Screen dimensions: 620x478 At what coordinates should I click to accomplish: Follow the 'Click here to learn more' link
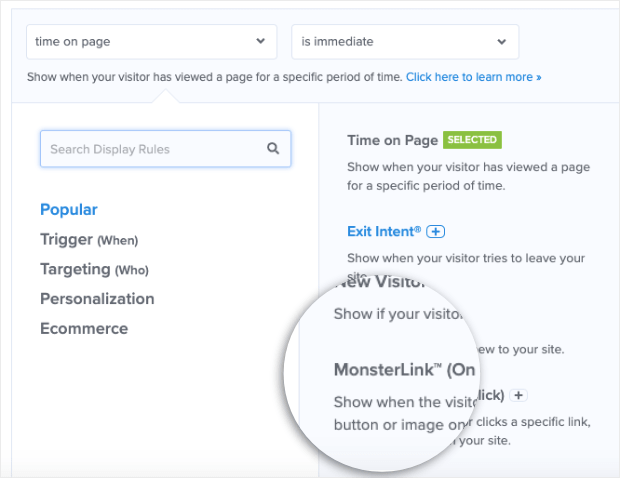click(473, 77)
